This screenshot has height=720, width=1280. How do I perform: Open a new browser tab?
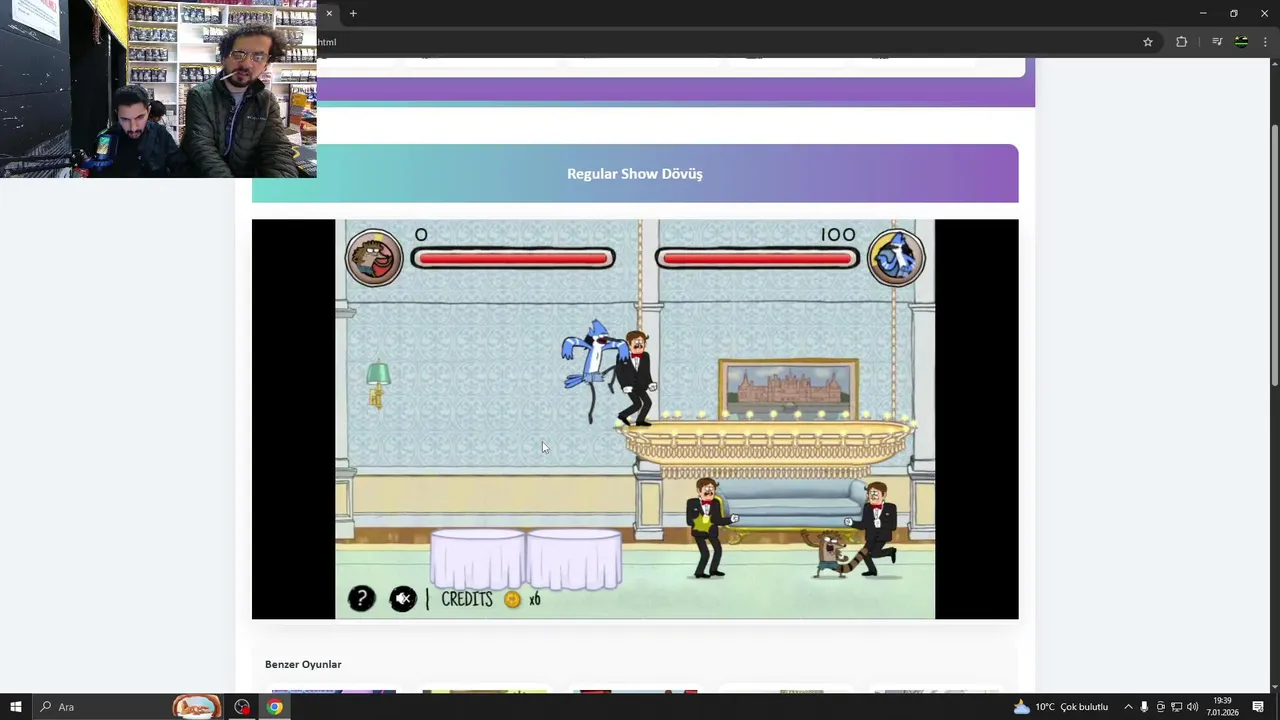(353, 13)
